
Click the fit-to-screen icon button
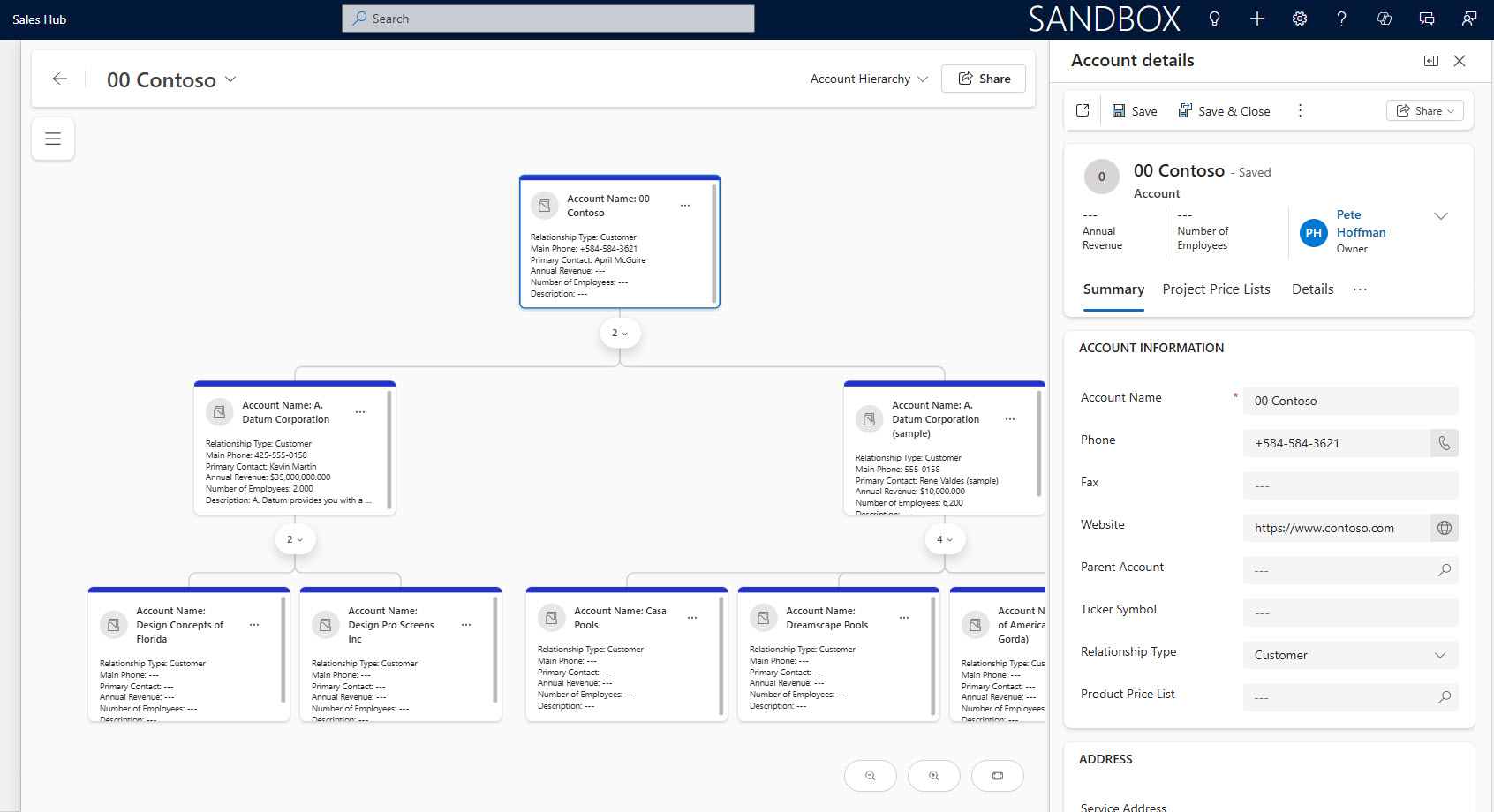click(997, 776)
